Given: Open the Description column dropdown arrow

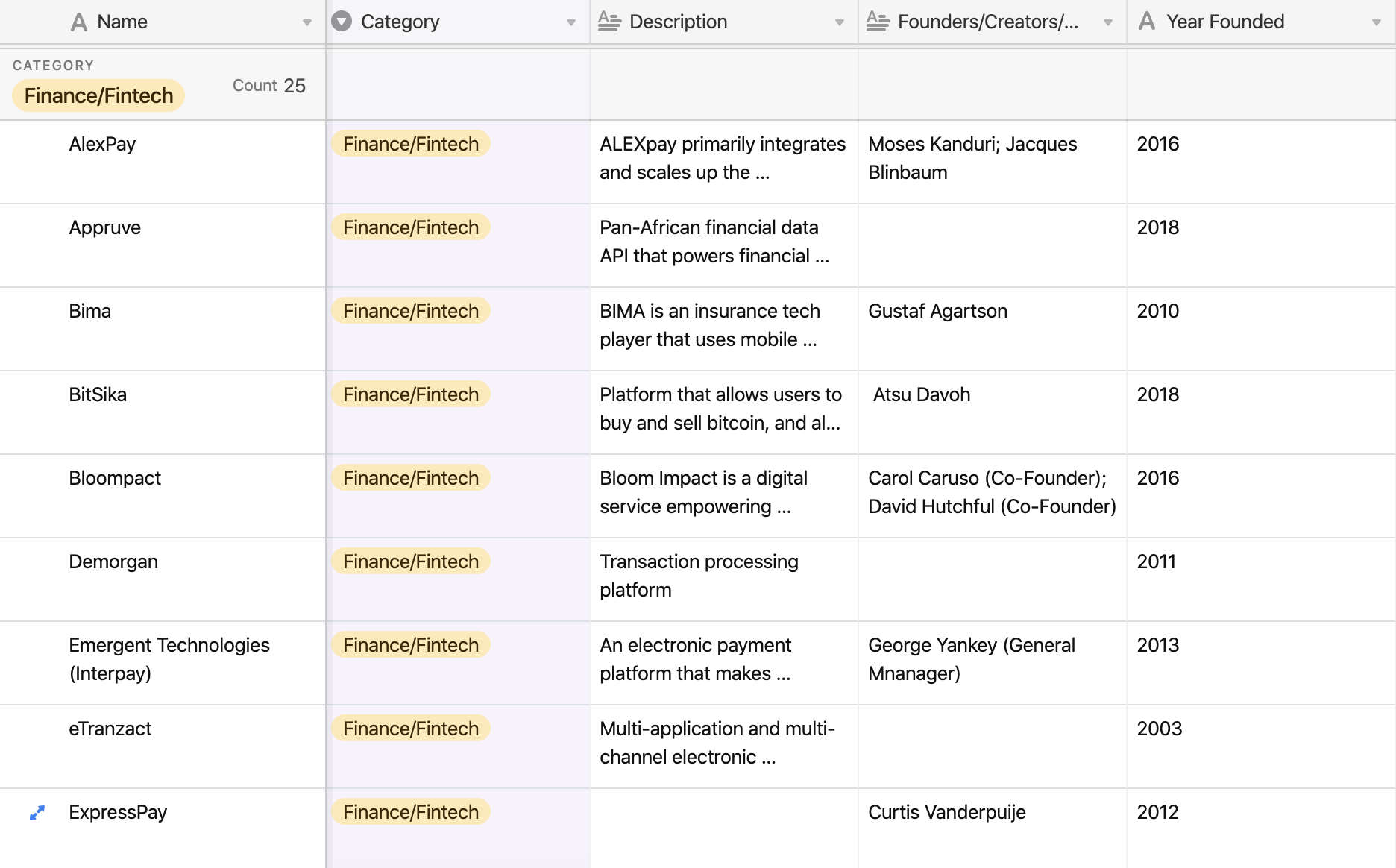Looking at the screenshot, I should (x=840, y=23).
